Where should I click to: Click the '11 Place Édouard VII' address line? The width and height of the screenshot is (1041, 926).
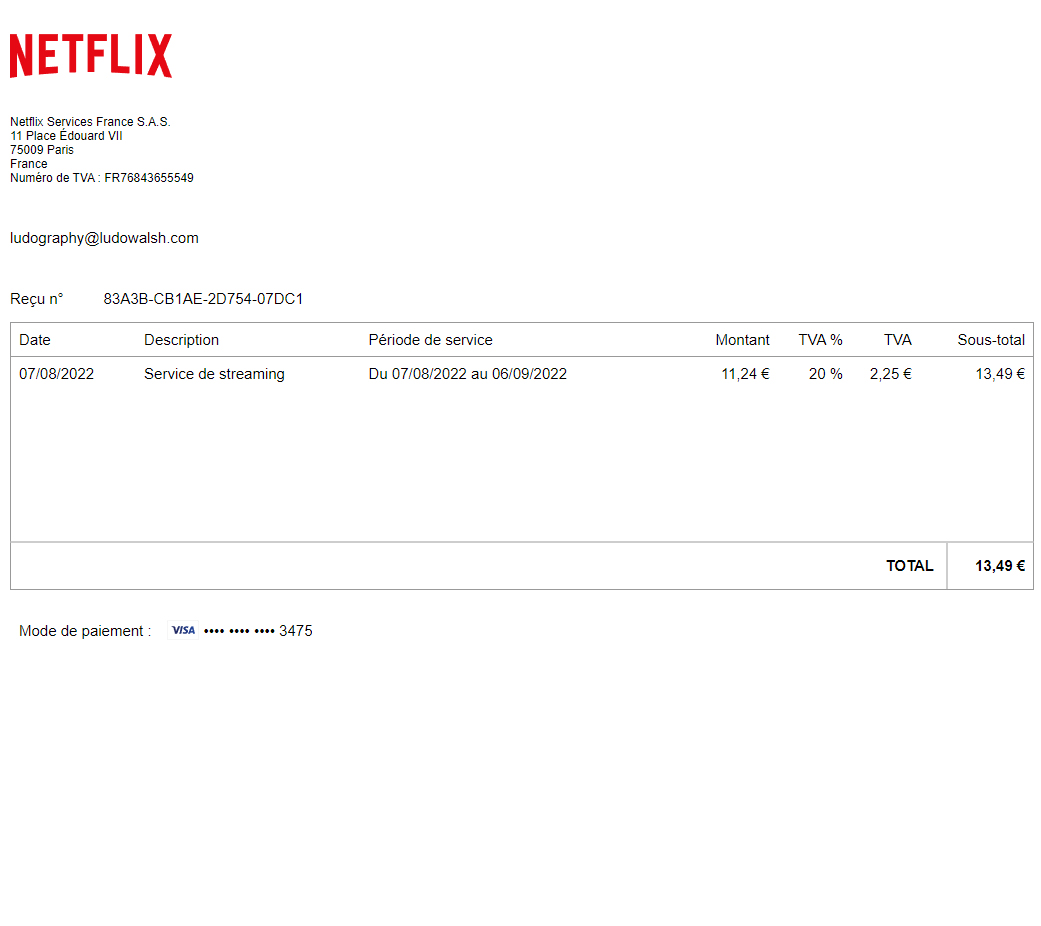point(66,135)
